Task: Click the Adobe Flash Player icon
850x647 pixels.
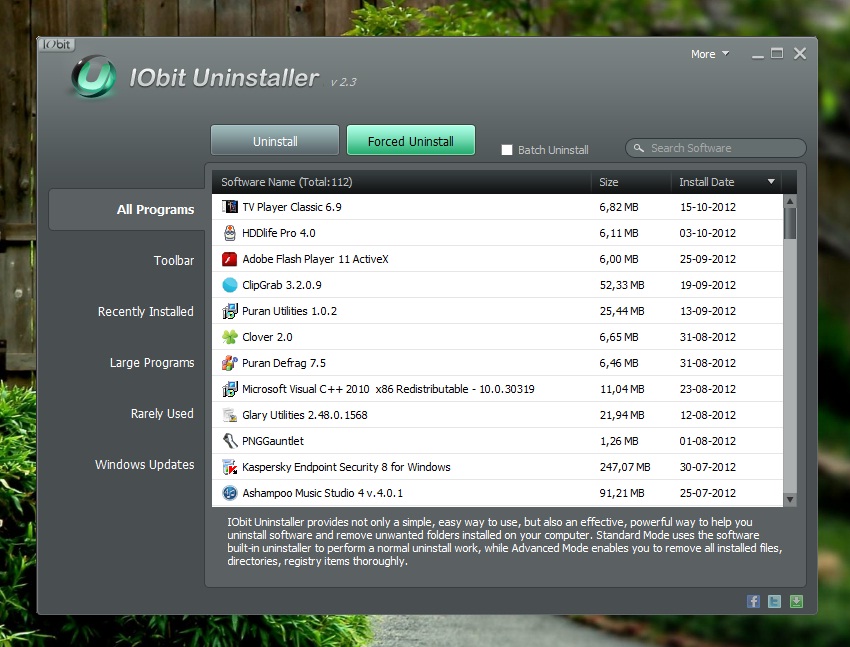Action: pos(230,258)
